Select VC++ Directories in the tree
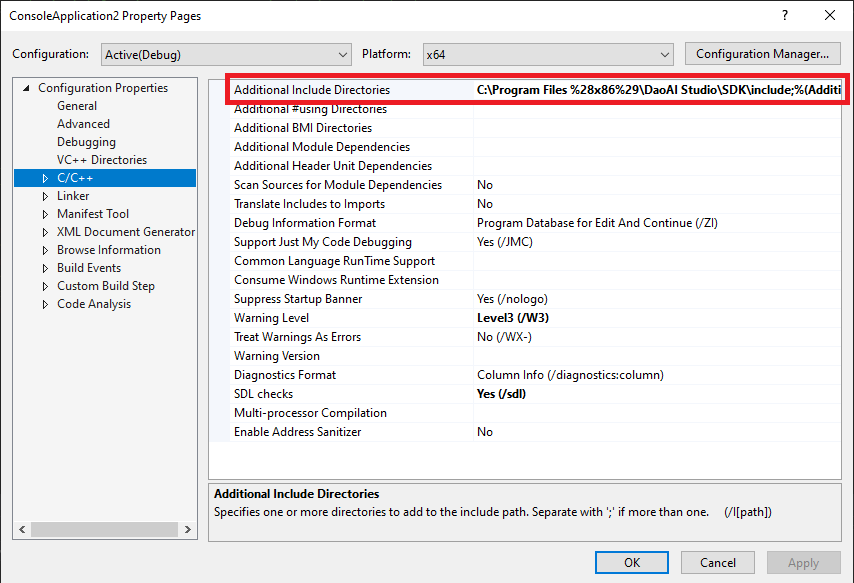 tap(101, 160)
